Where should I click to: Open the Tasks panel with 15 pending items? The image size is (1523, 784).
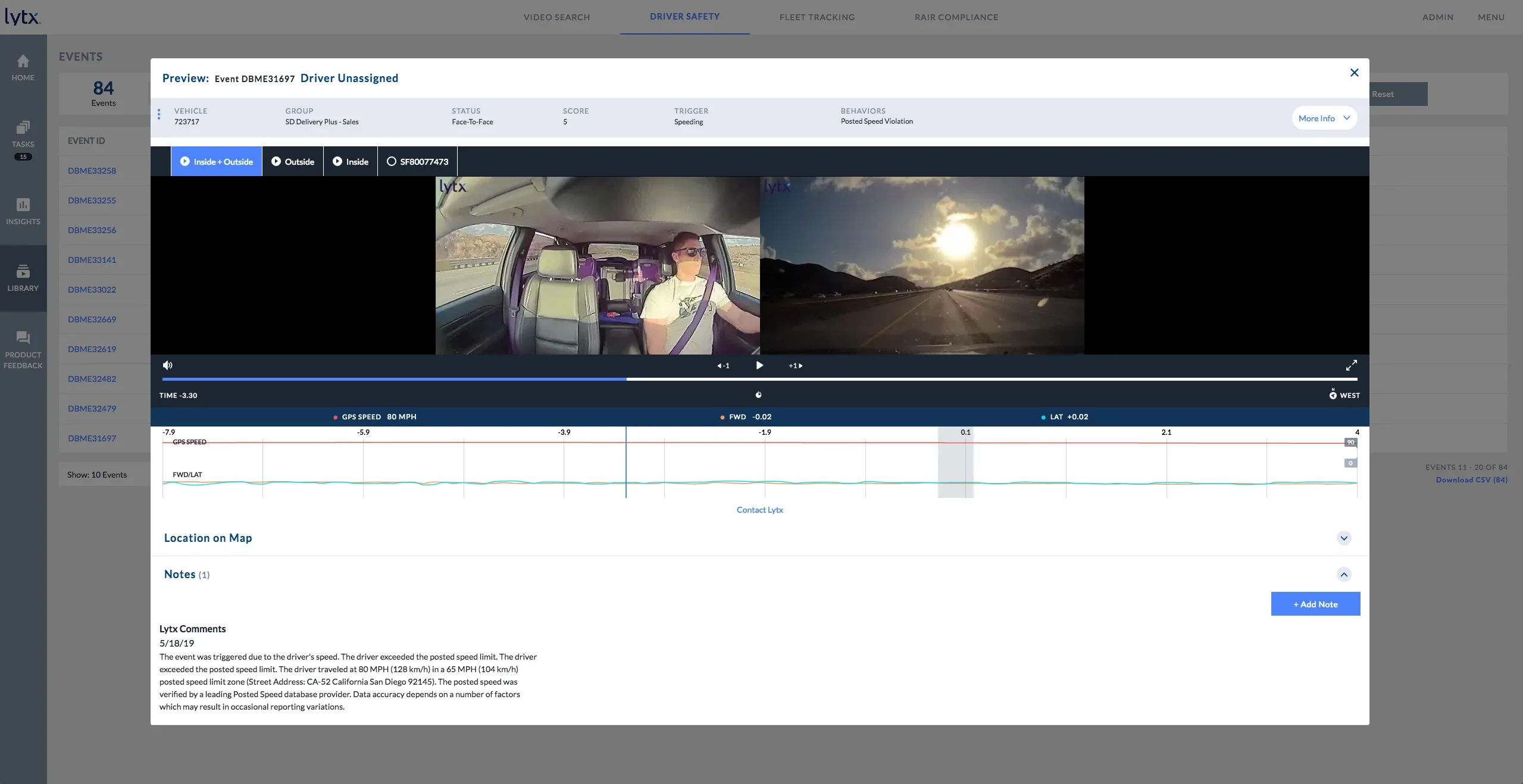point(23,136)
